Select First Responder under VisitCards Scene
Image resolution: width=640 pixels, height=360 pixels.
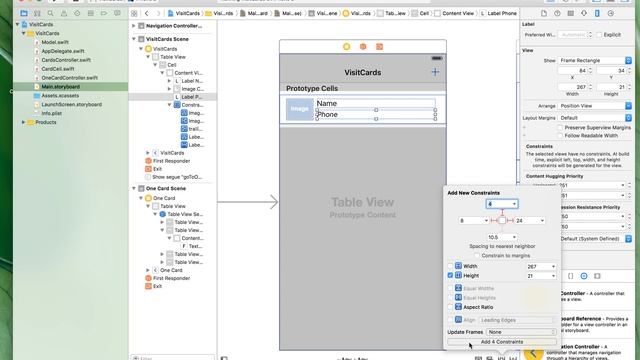[x=171, y=161]
